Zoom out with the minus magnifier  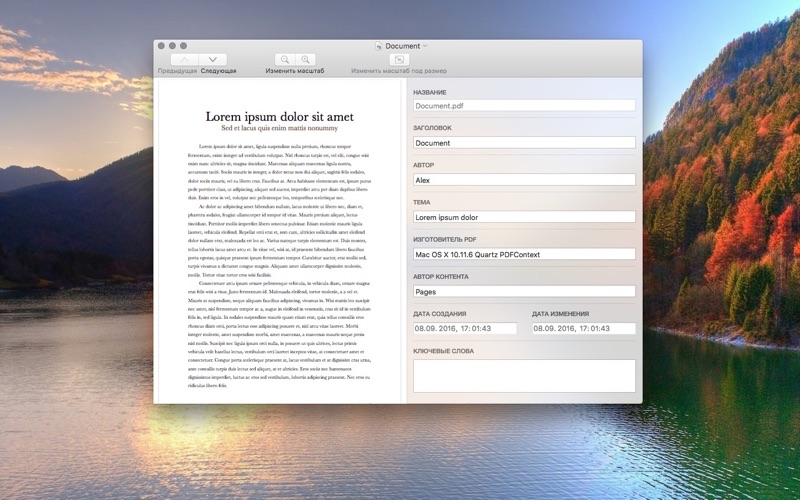[285, 60]
